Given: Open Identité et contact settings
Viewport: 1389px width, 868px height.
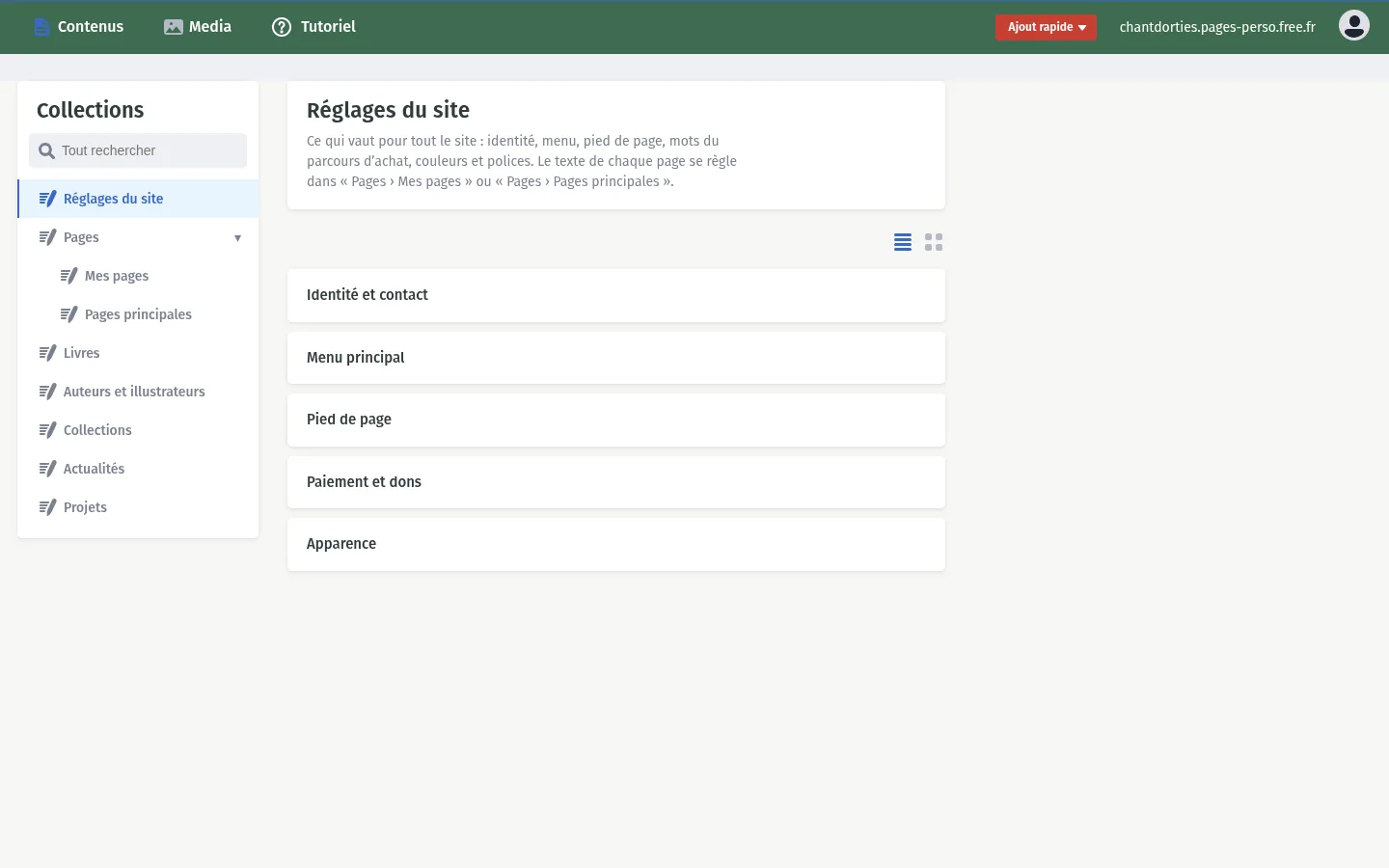Looking at the screenshot, I should coord(616,295).
